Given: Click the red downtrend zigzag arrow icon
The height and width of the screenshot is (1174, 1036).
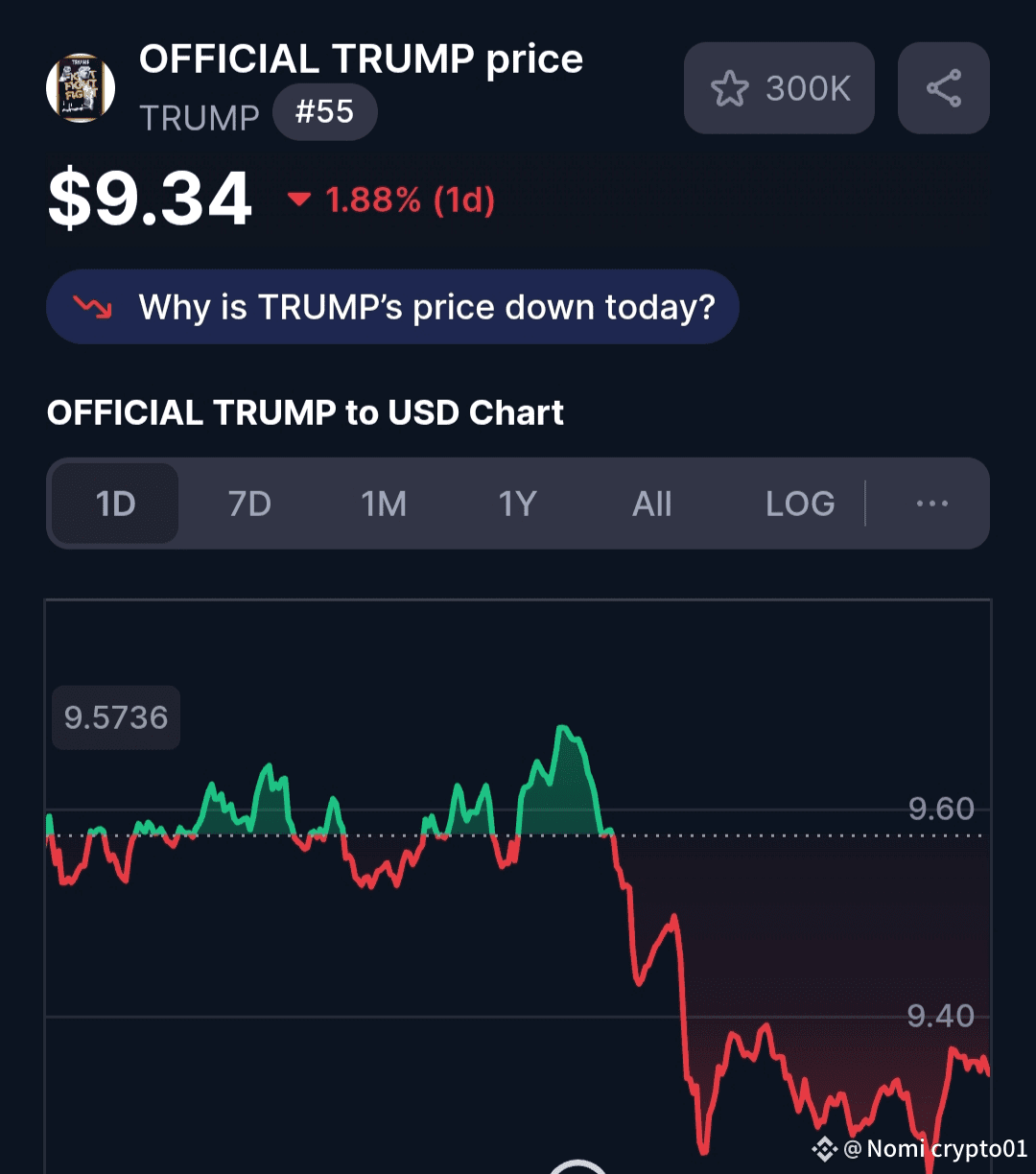Looking at the screenshot, I should click(93, 307).
